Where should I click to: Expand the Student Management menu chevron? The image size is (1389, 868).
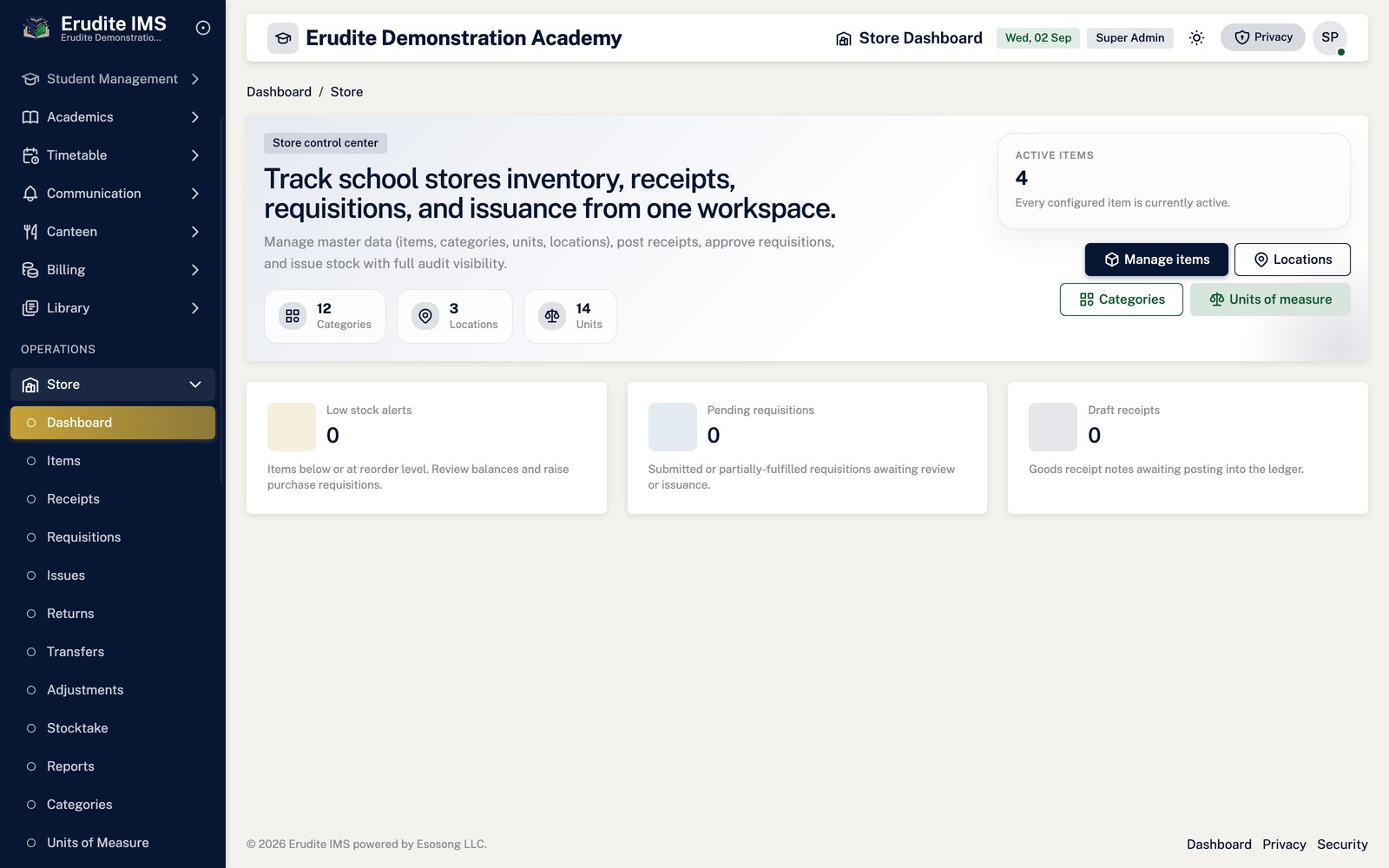[x=195, y=79]
